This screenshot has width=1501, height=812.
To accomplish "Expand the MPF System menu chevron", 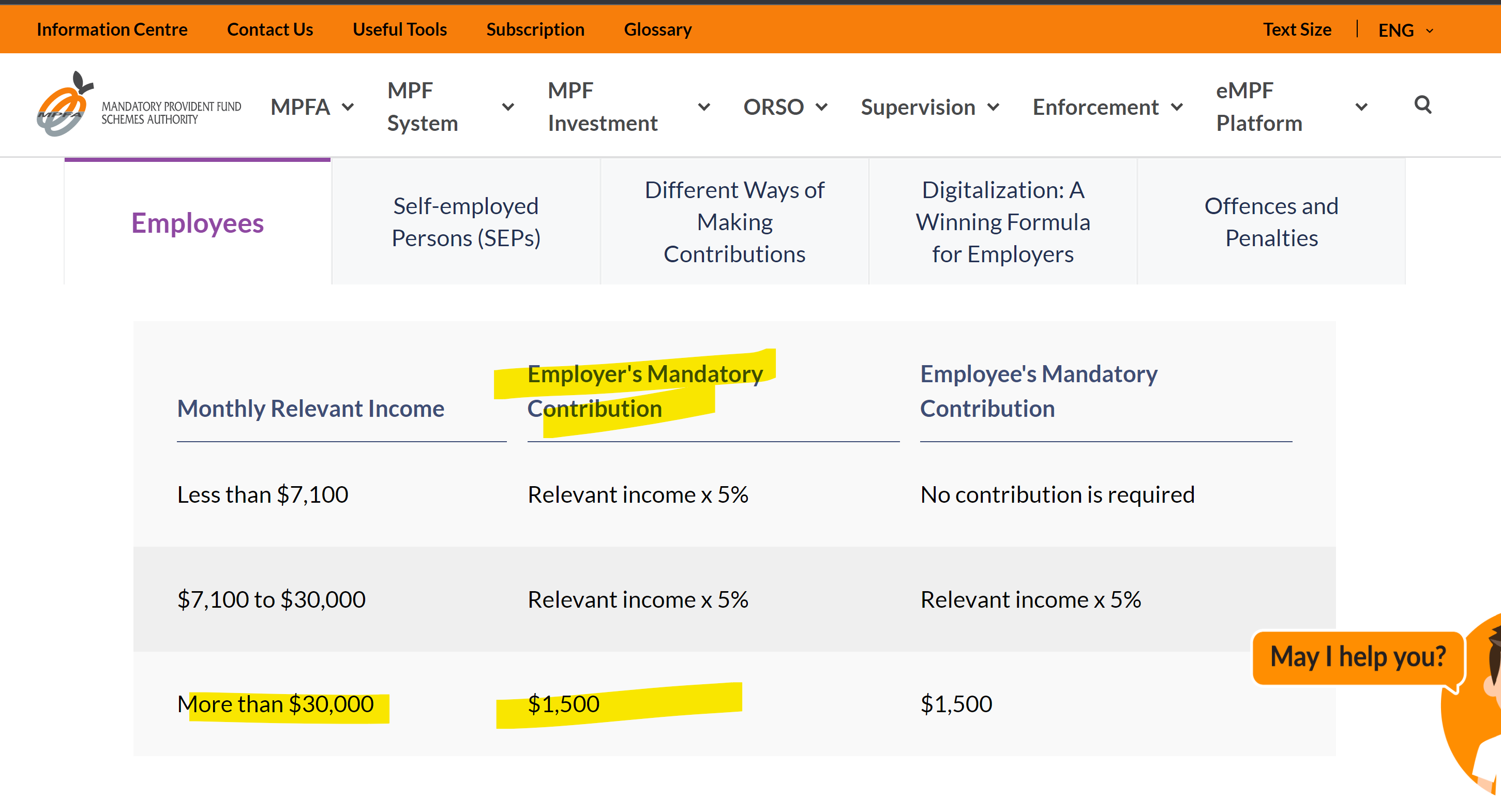I will 508,107.
